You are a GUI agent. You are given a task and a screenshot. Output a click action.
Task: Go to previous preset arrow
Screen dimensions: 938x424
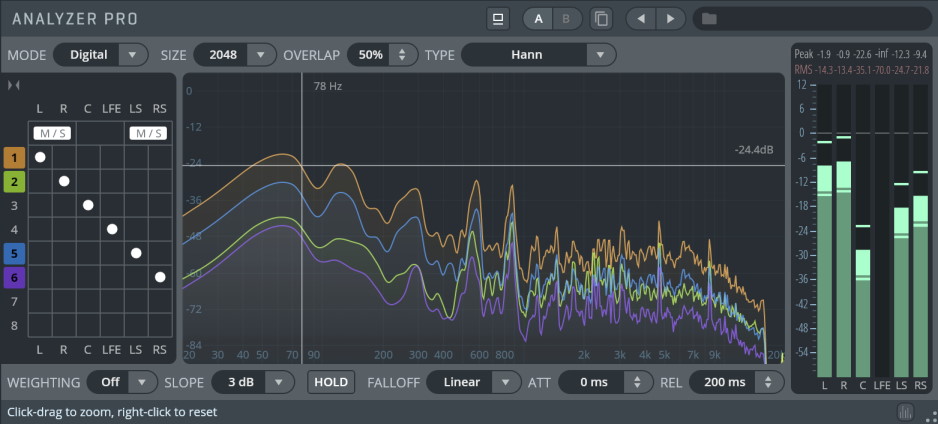(x=641, y=19)
